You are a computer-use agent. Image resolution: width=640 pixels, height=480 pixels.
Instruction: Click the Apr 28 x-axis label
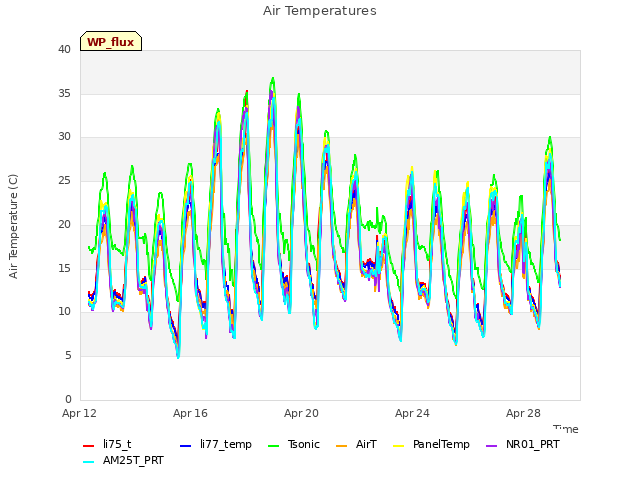point(524,413)
